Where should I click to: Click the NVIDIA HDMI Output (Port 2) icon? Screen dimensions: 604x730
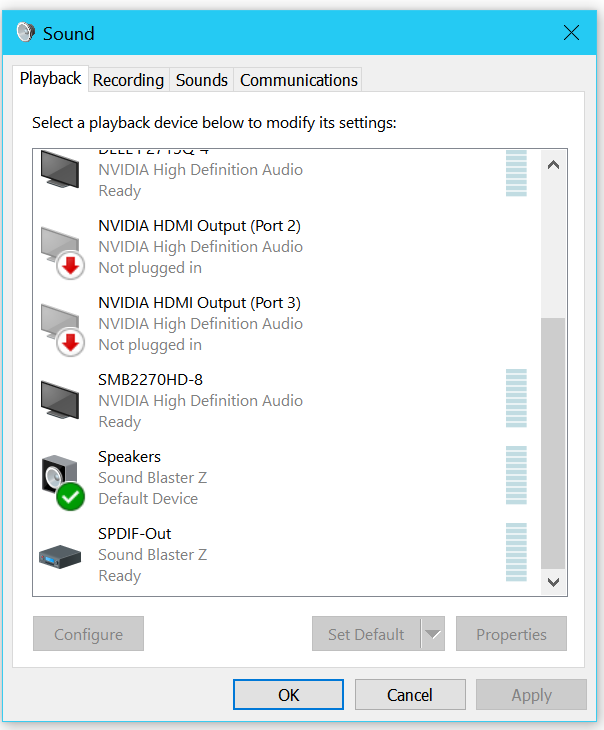pyautogui.click(x=62, y=248)
